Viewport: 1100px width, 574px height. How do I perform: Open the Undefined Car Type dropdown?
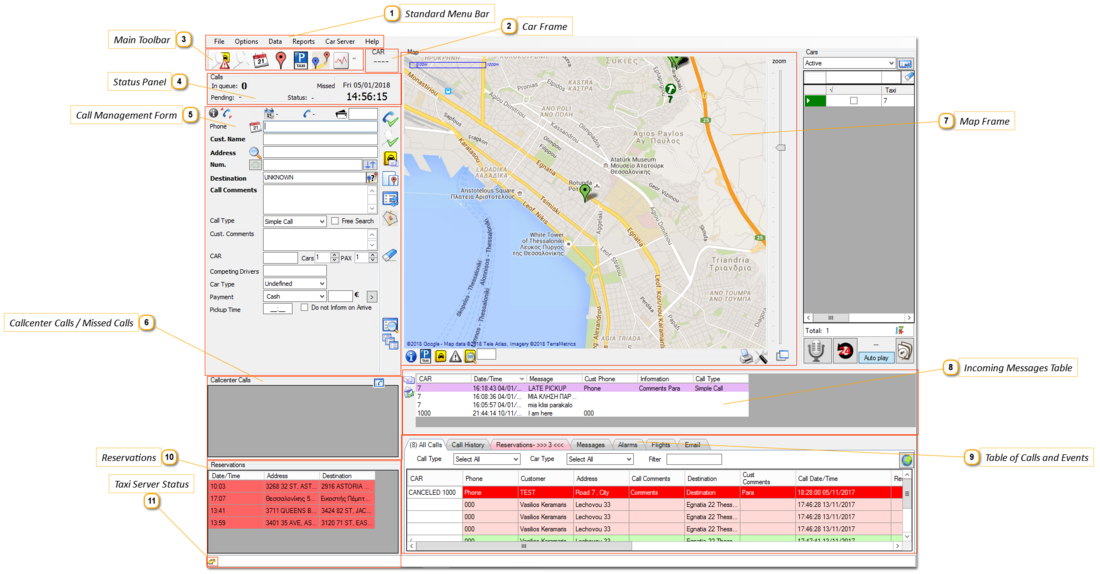point(295,283)
